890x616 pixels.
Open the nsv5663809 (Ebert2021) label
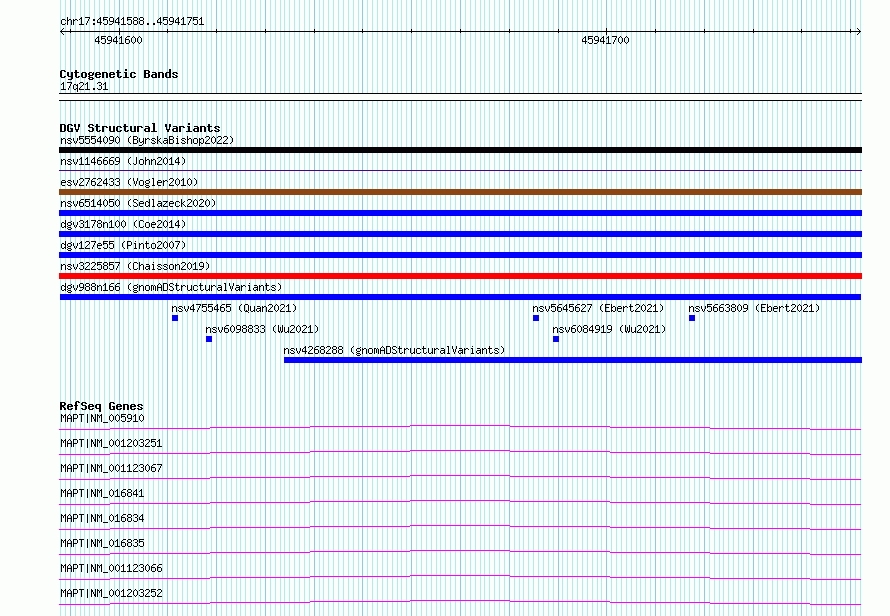coord(754,308)
